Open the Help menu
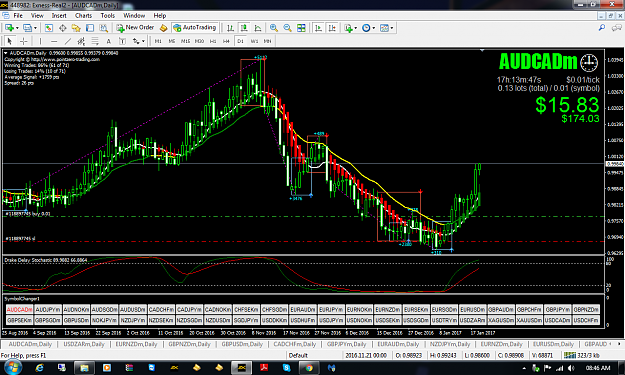Screen dimensions: 625x375 click(x=160, y=16)
